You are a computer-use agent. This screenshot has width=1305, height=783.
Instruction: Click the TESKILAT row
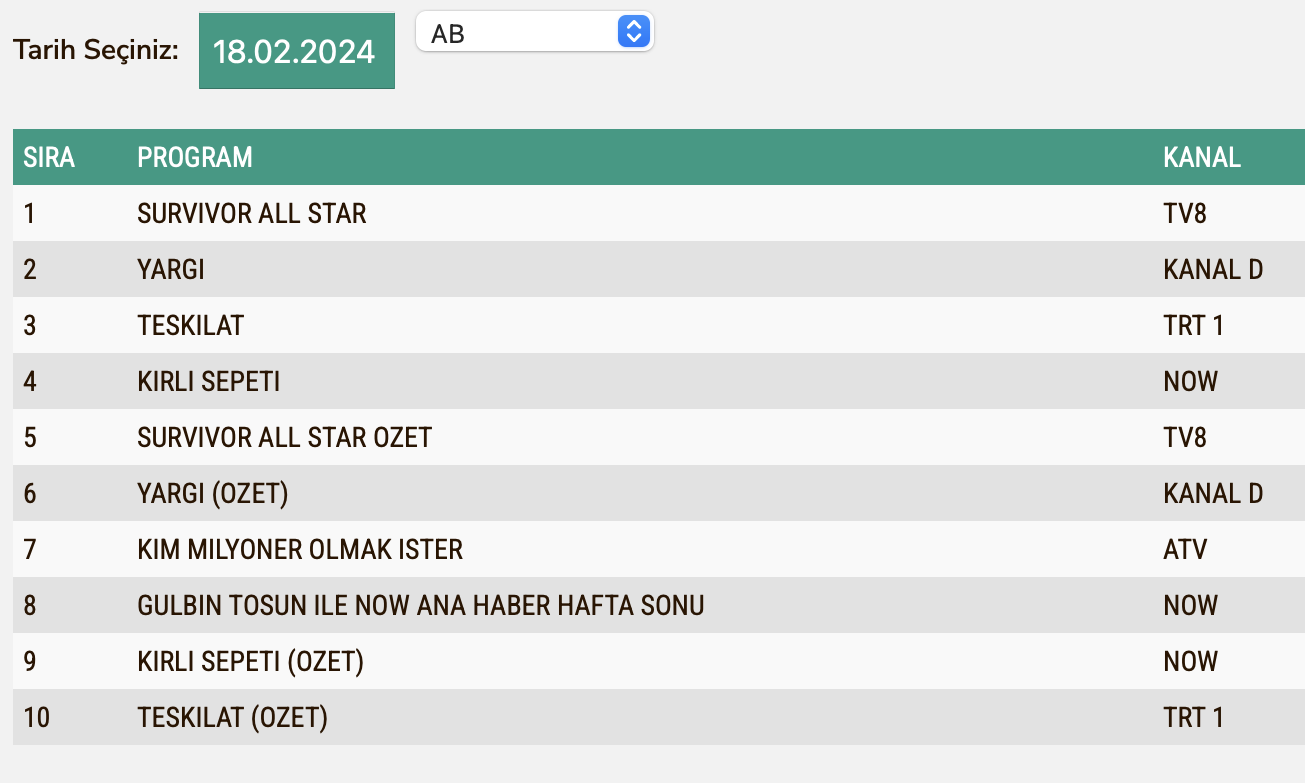click(x=190, y=325)
